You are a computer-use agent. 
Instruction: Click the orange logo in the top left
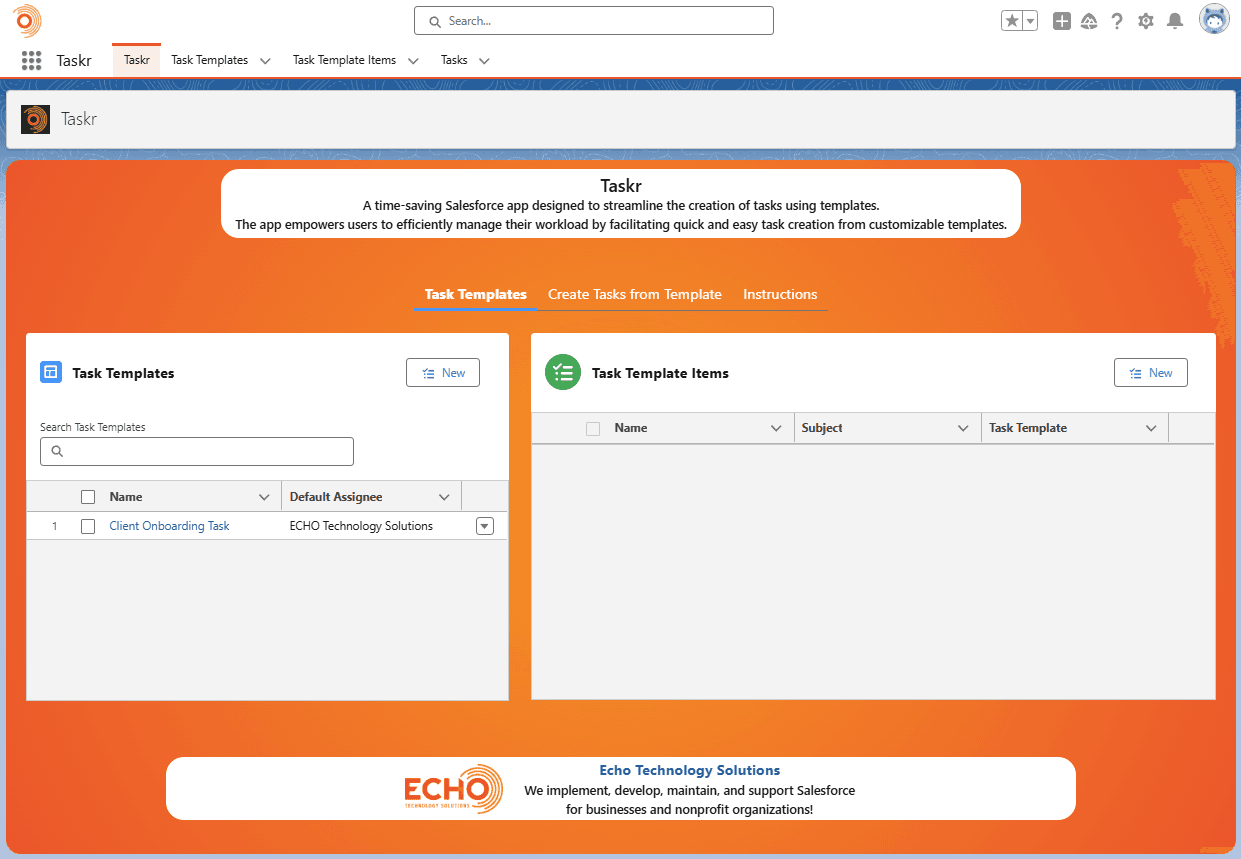pos(28,20)
